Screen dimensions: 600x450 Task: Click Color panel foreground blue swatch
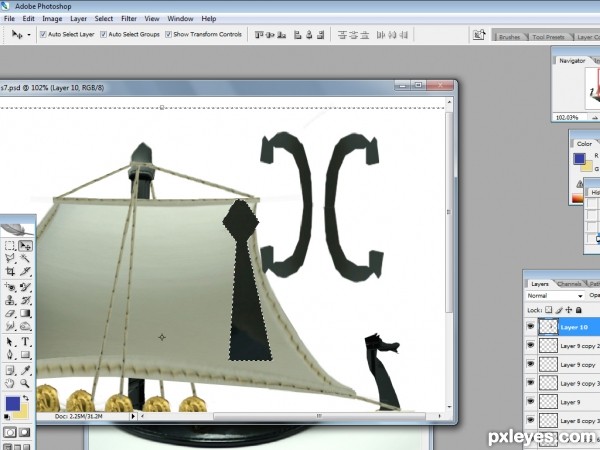(x=579, y=158)
